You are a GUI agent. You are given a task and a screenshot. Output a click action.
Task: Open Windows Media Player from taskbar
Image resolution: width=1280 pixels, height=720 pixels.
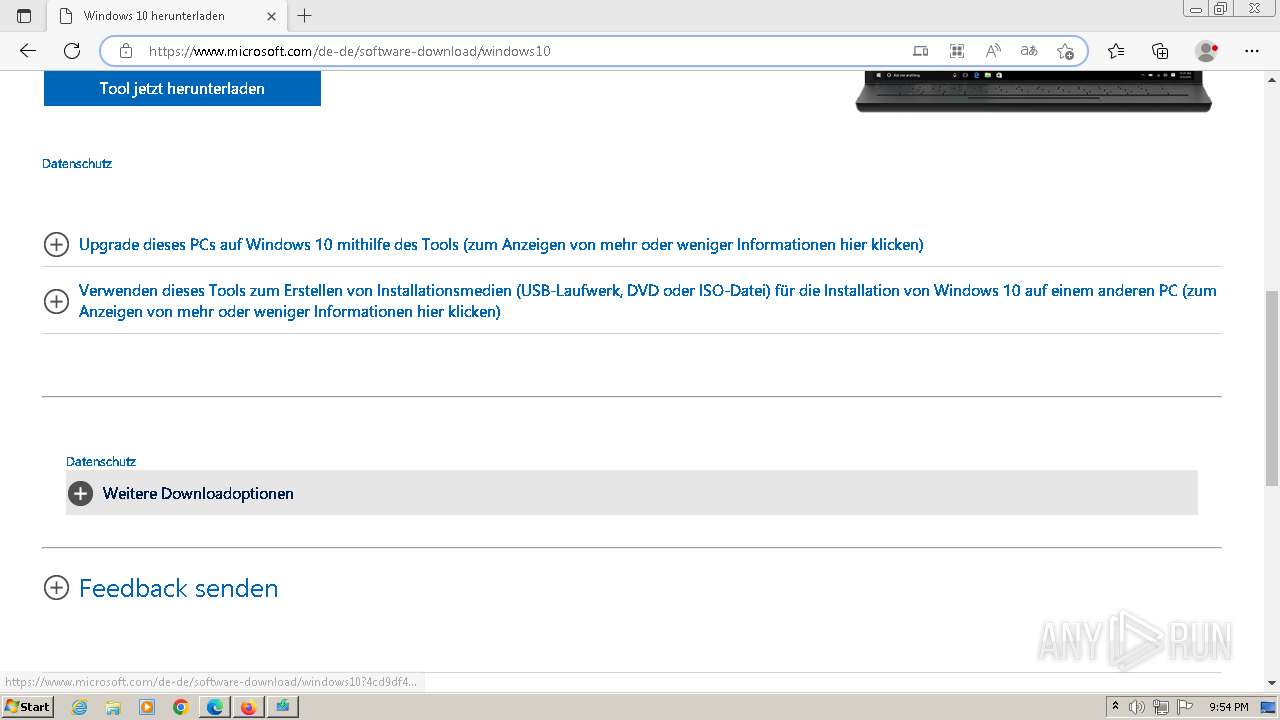click(x=147, y=707)
